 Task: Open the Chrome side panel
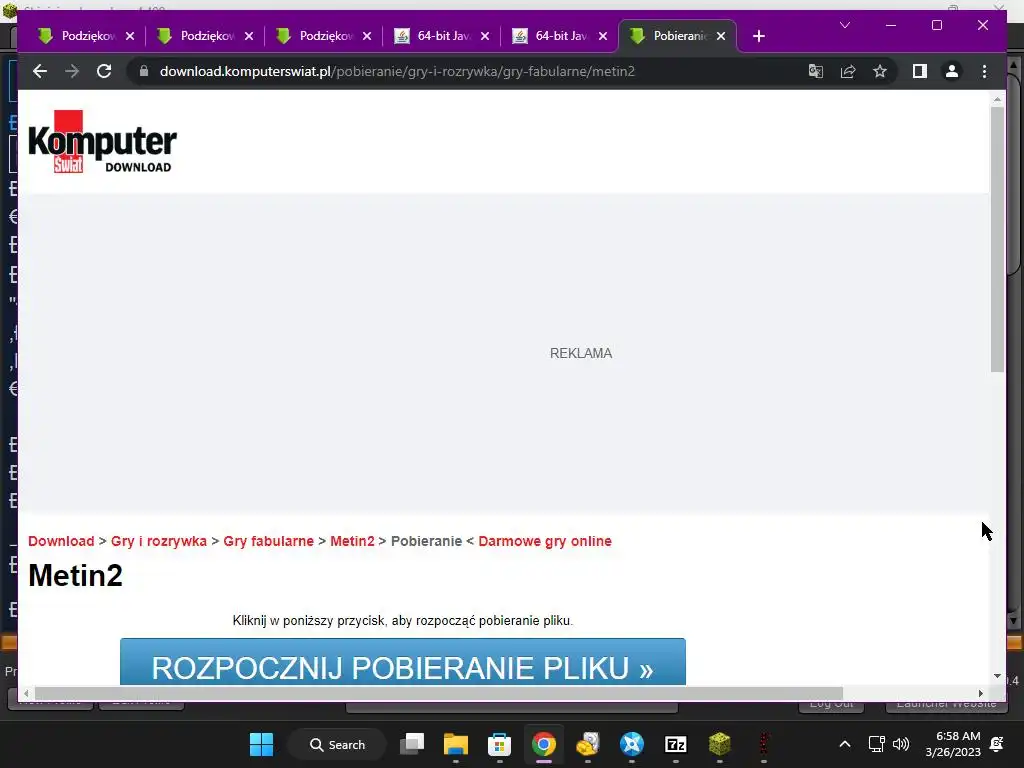(x=920, y=71)
